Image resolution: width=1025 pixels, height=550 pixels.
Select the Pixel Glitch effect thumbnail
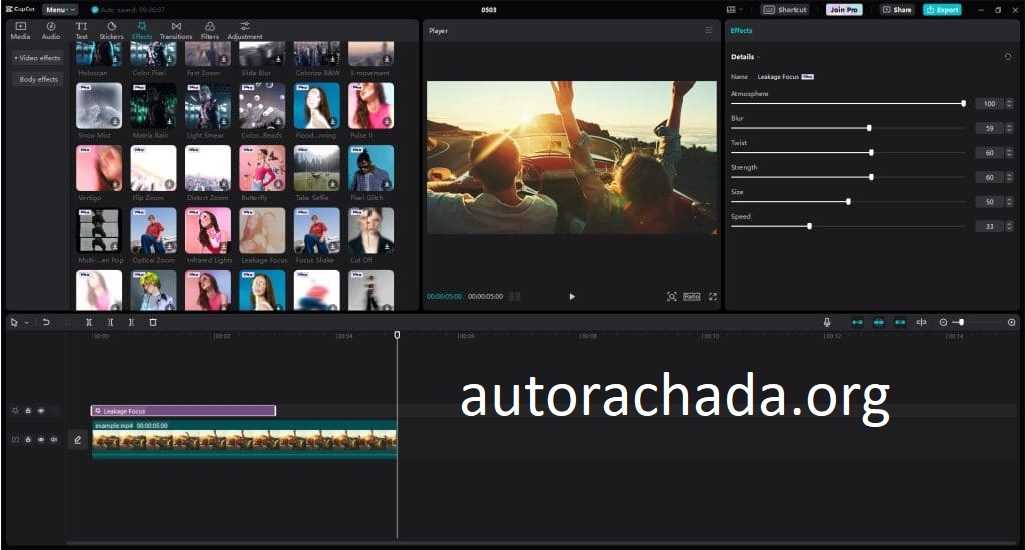[x=371, y=168]
